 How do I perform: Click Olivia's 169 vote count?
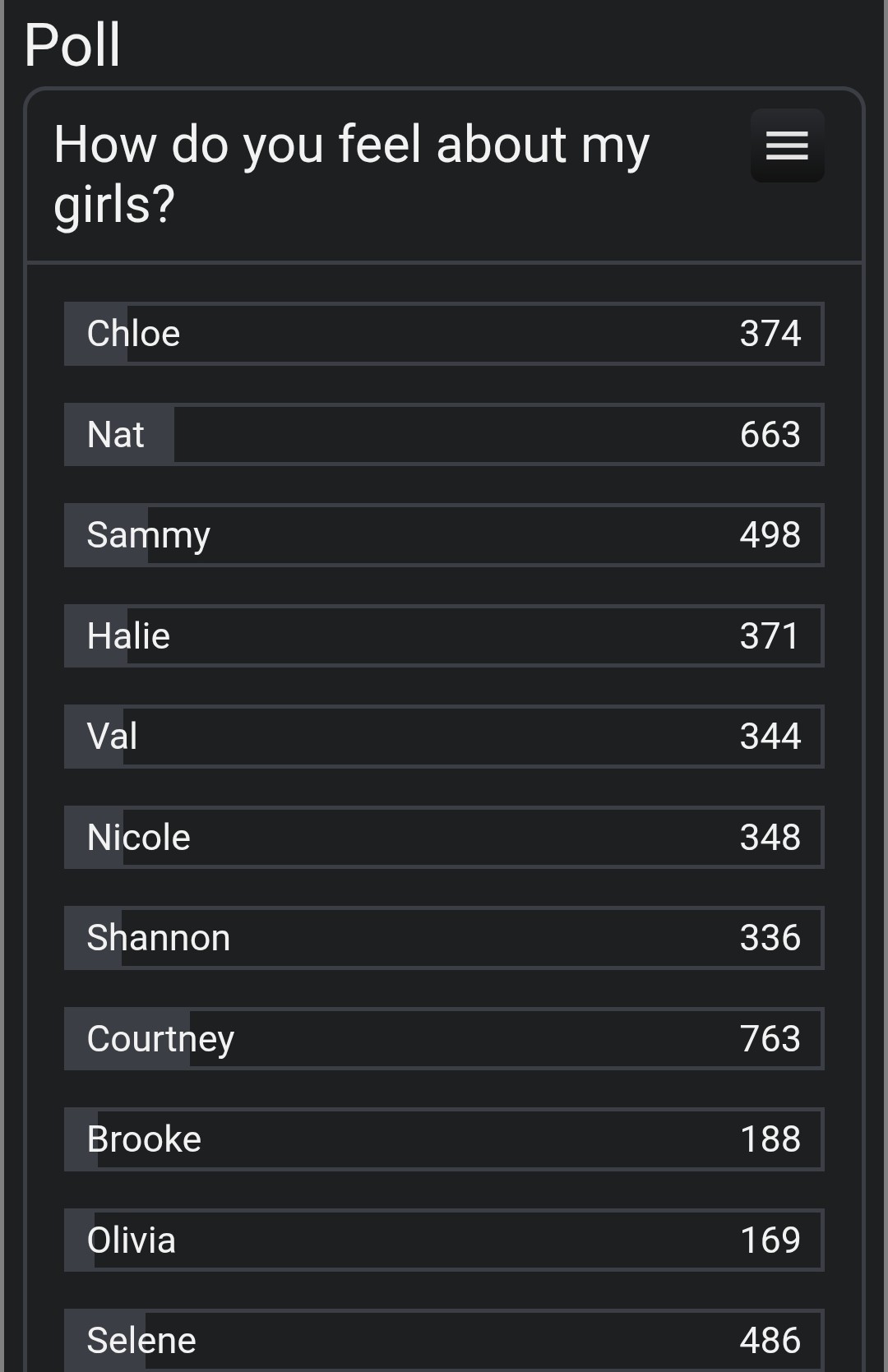(x=770, y=1240)
